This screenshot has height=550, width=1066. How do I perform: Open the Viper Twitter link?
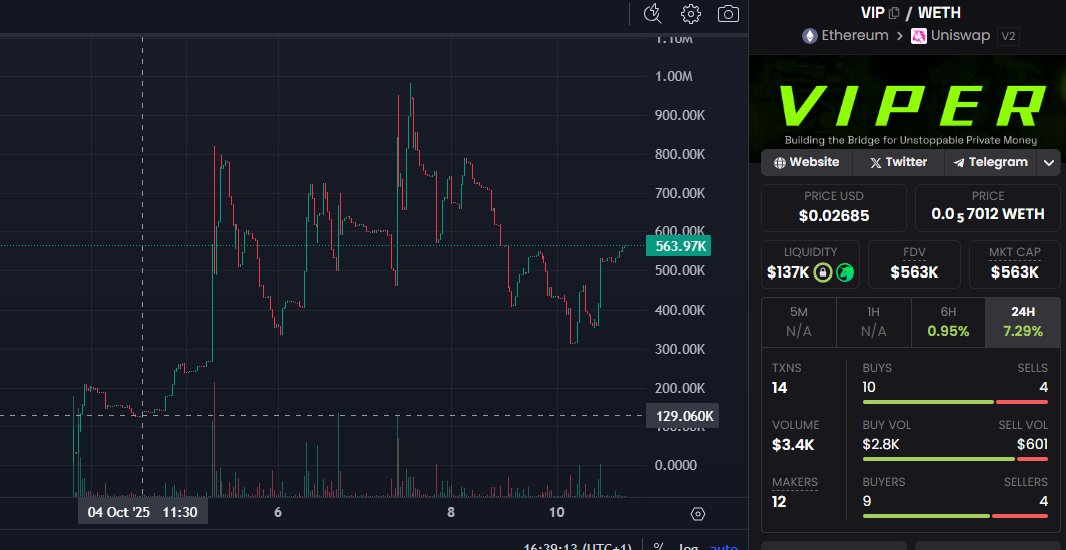[898, 162]
